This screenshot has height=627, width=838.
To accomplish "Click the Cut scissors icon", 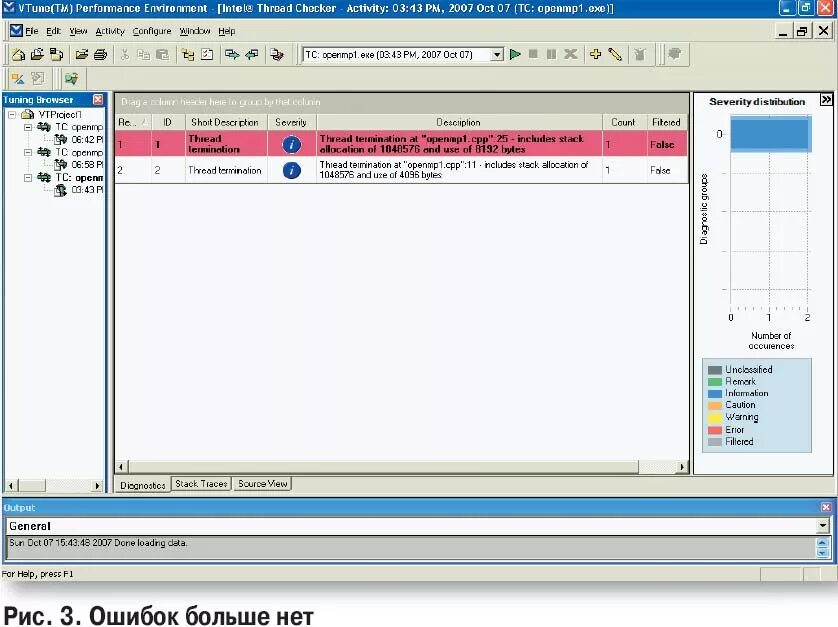I will coord(125,55).
